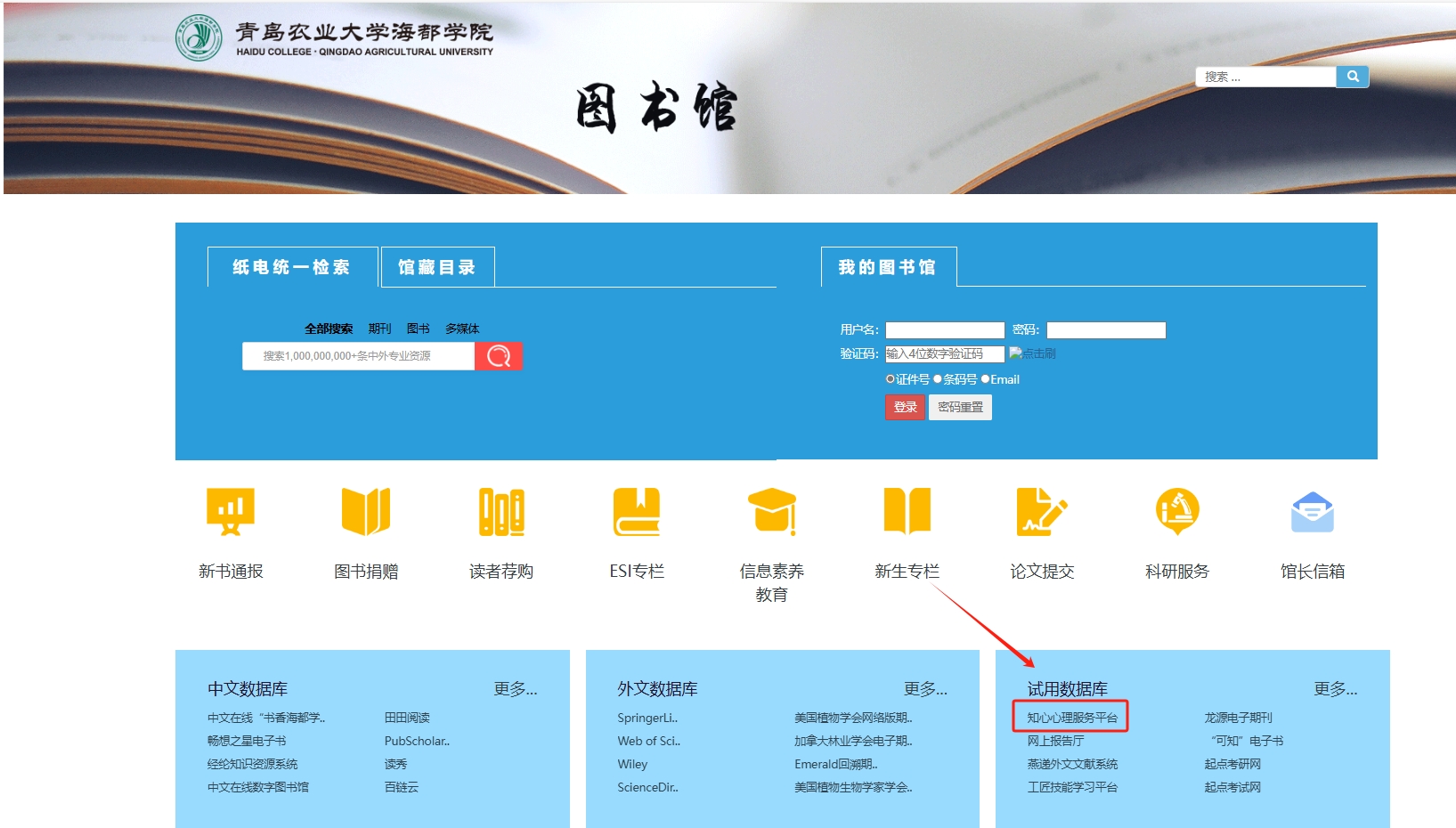This screenshot has height=828, width=1456.
Task: Select the 期刊 search category
Action: coord(379,329)
